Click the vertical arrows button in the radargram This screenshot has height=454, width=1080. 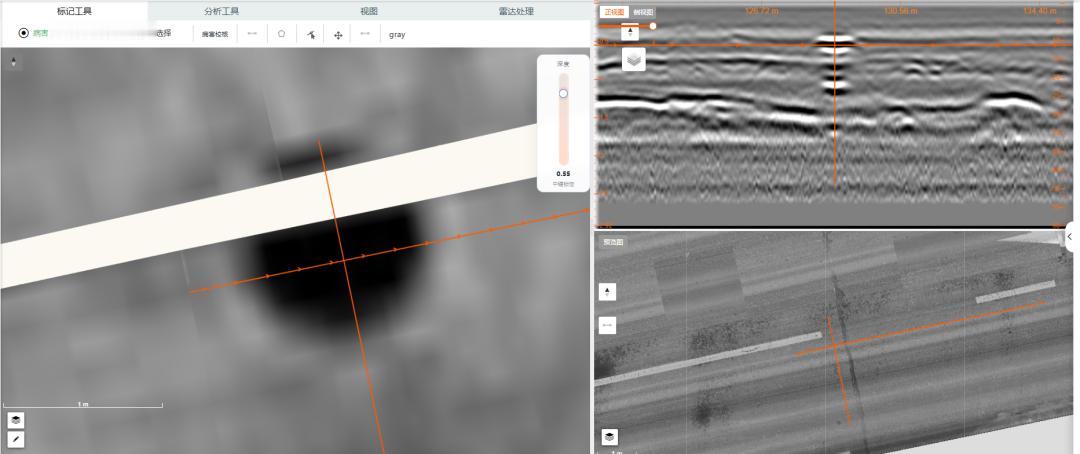630,32
